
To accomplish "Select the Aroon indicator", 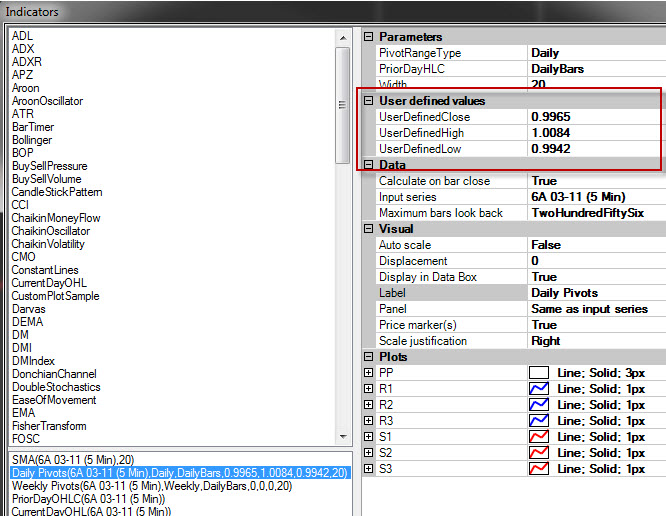I will 25,88.
